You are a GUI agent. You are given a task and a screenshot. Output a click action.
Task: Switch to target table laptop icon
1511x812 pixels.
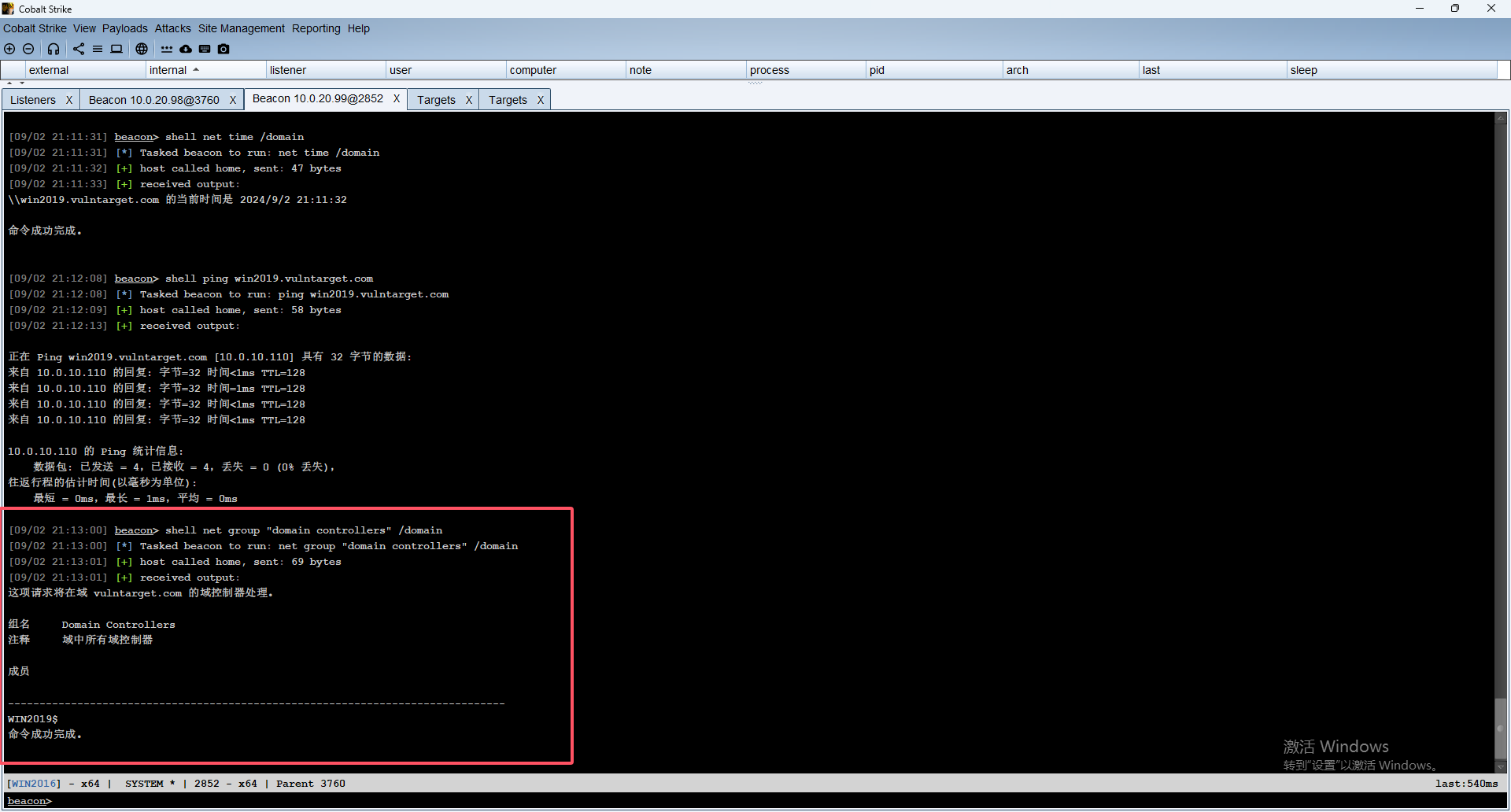[116, 49]
